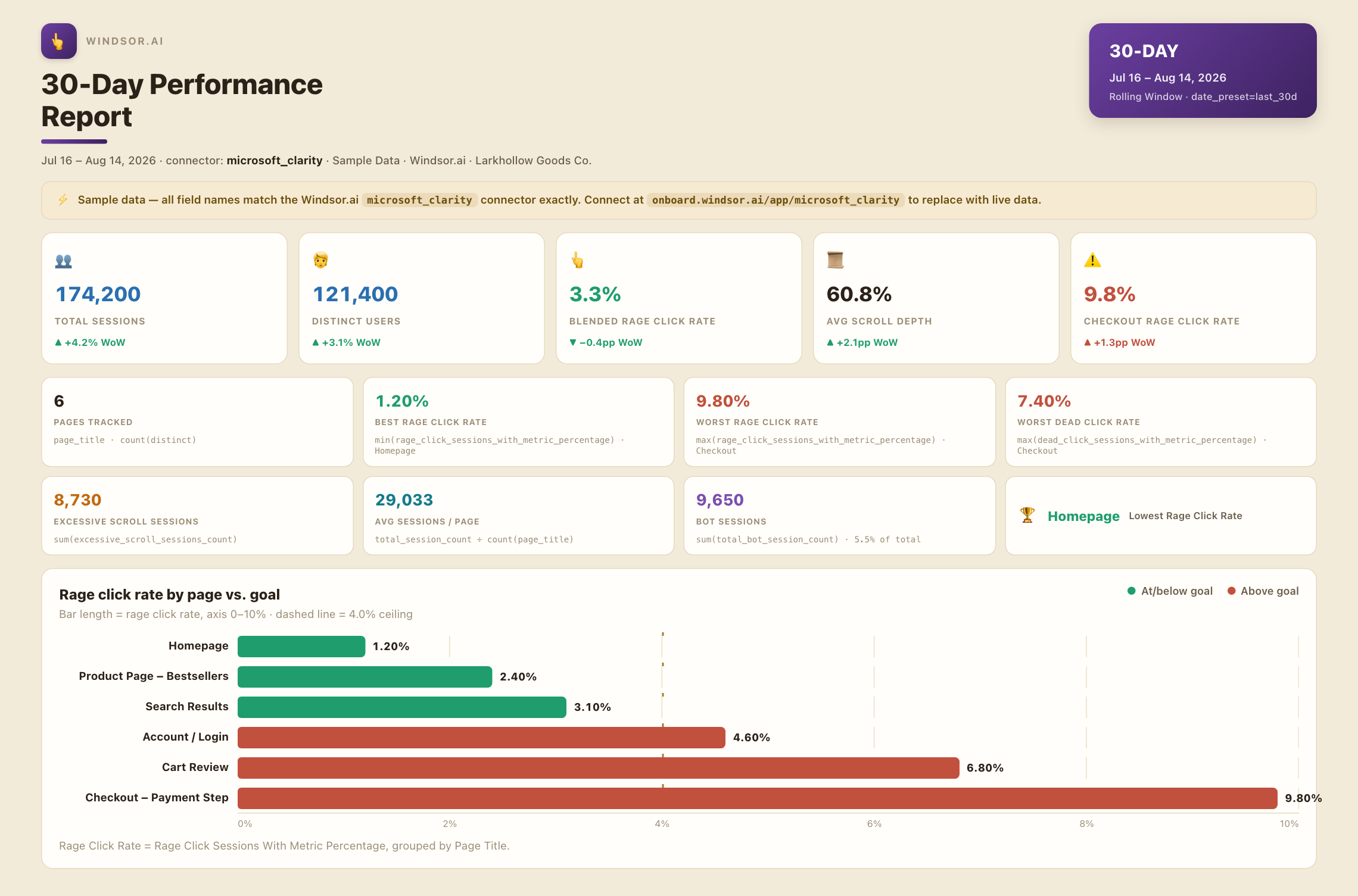Image resolution: width=1358 pixels, height=896 pixels.
Task: Click the 3.3% blended rage click rate value
Action: tap(595, 294)
